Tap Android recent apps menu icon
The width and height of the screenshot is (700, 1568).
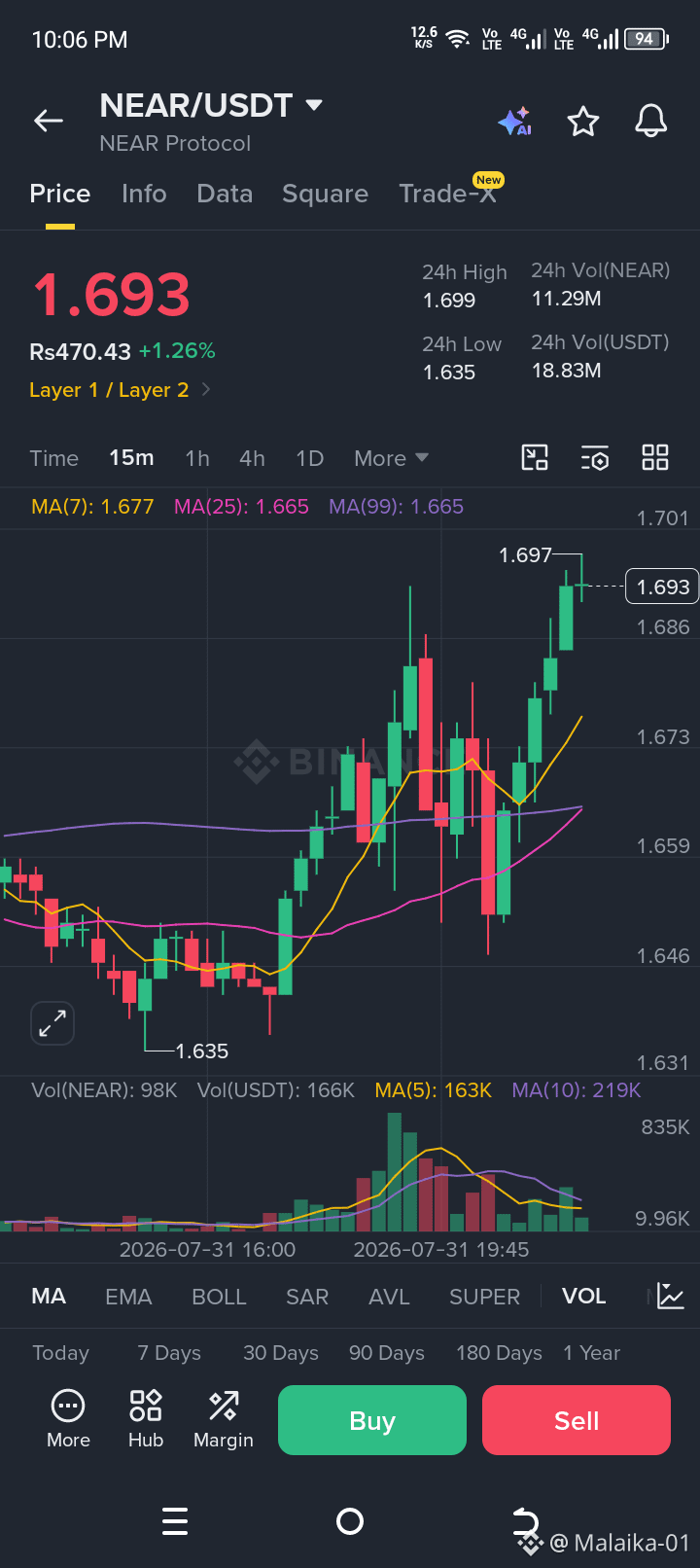click(x=175, y=1521)
